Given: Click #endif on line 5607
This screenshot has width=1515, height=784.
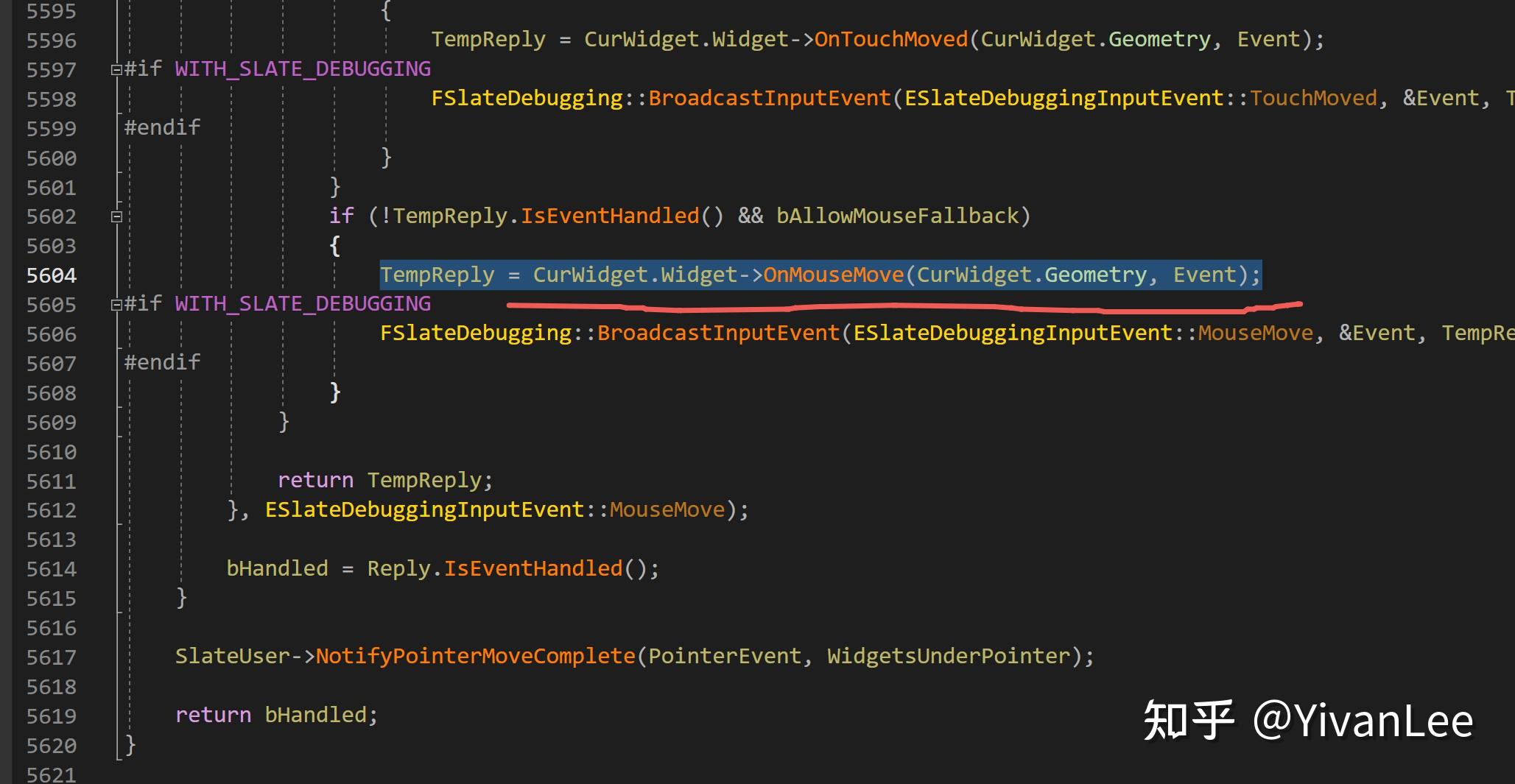Looking at the screenshot, I should (x=162, y=363).
